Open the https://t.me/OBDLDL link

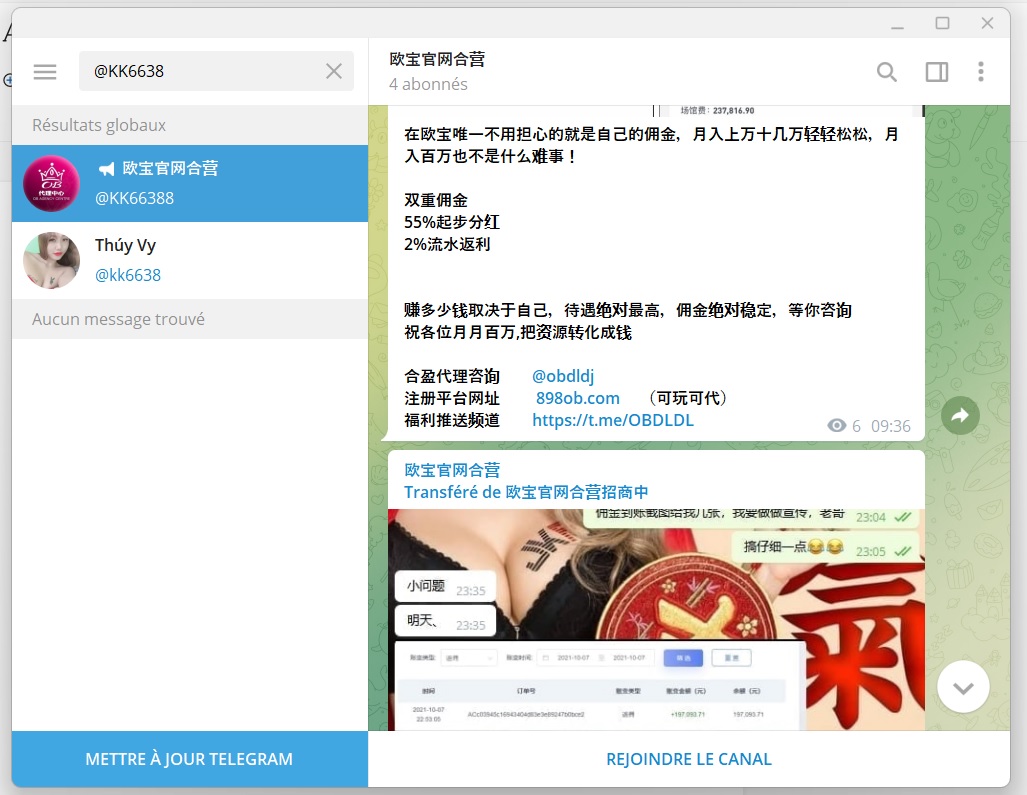pyautogui.click(x=612, y=420)
